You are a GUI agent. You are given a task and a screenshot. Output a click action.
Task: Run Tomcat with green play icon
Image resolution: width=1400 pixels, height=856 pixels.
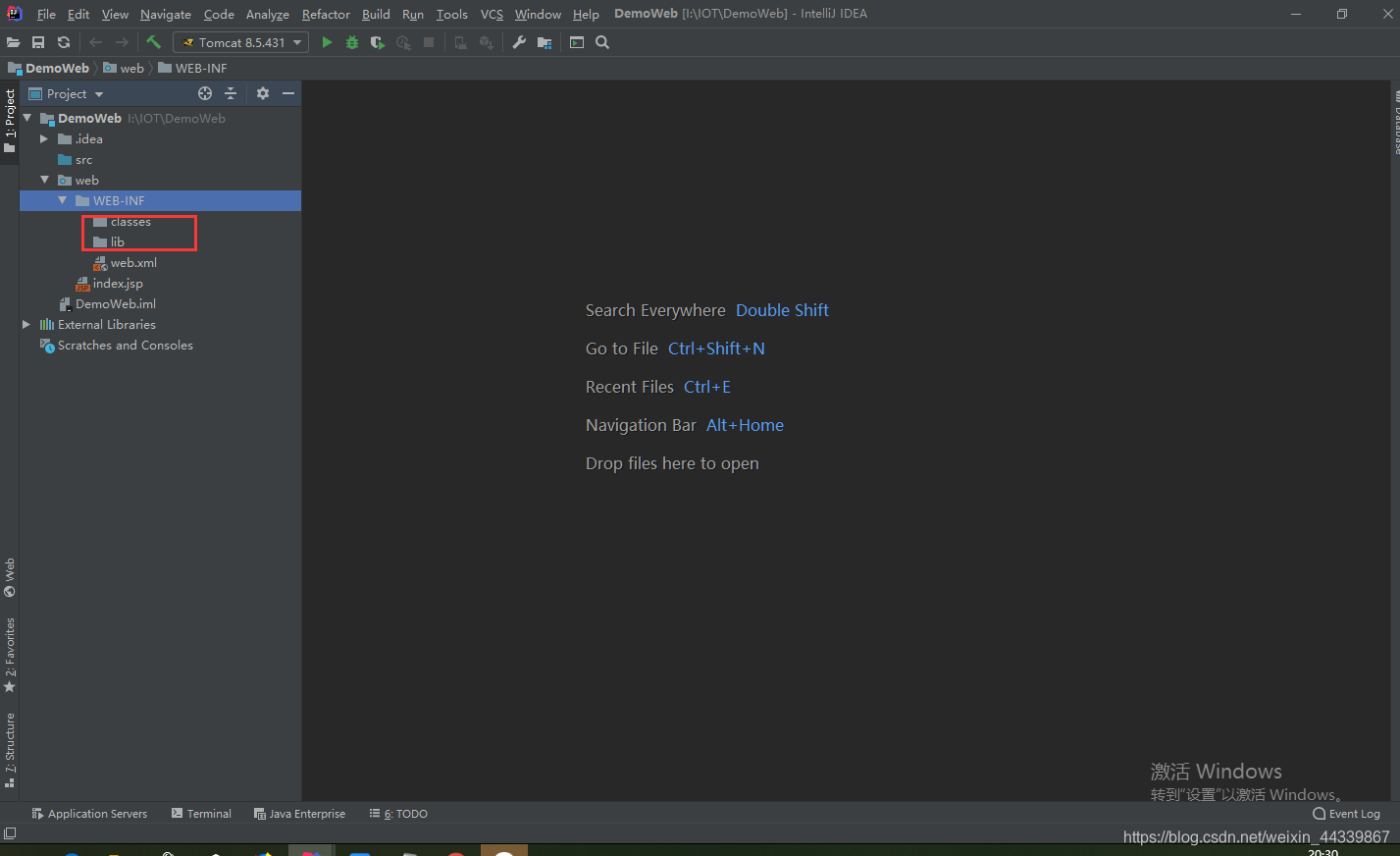pyautogui.click(x=327, y=42)
